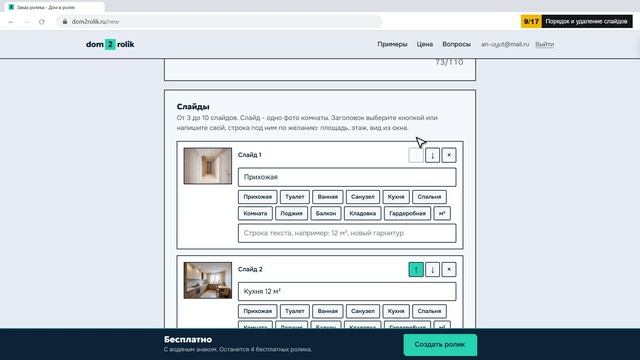Reload the page in browser
The height and width of the screenshot is (360, 640).
42,22
